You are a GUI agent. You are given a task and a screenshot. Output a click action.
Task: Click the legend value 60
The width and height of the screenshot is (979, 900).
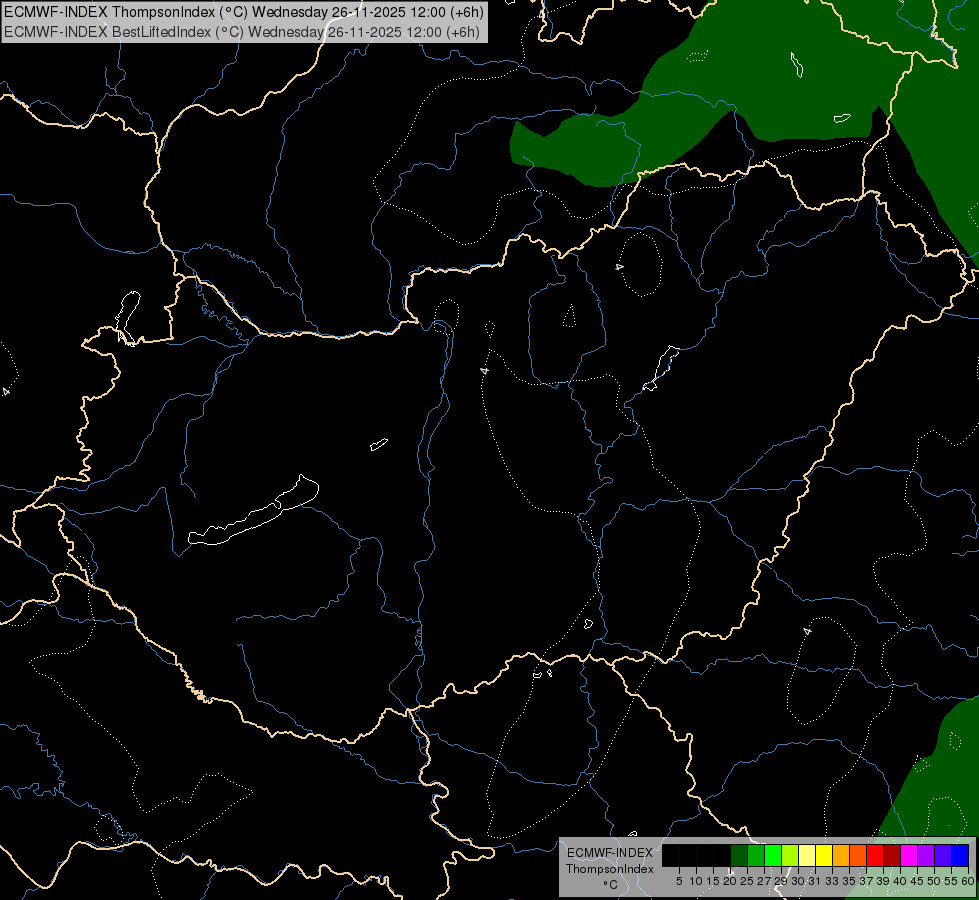pos(968,881)
